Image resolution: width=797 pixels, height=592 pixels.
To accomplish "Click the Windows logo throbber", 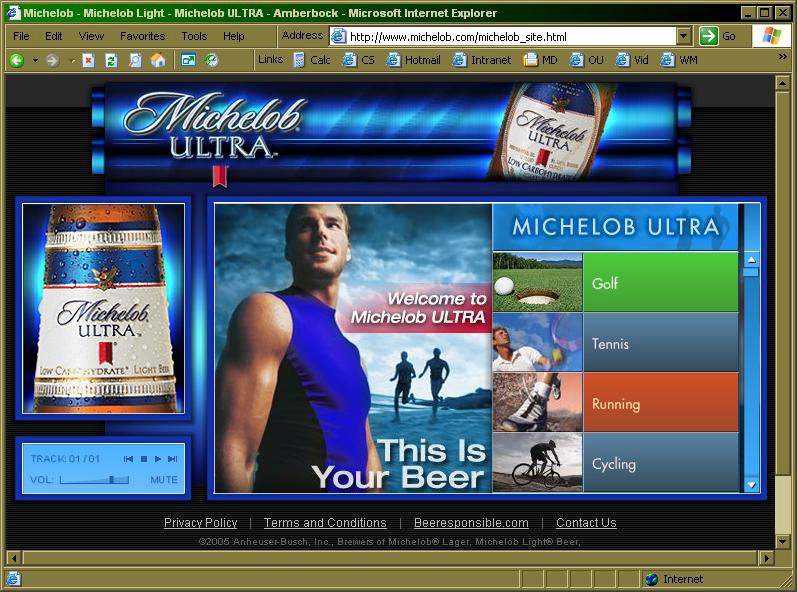I will pyautogui.click(x=772, y=36).
